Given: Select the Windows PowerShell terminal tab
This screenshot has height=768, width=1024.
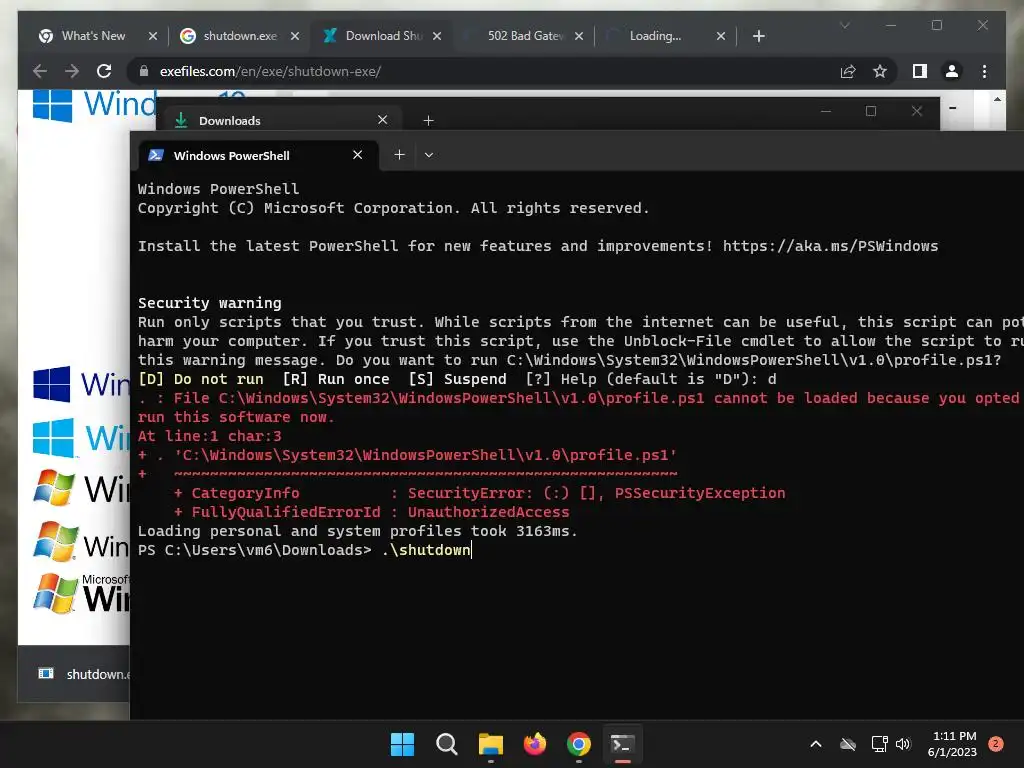Looking at the screenshot, I should 259,155.
